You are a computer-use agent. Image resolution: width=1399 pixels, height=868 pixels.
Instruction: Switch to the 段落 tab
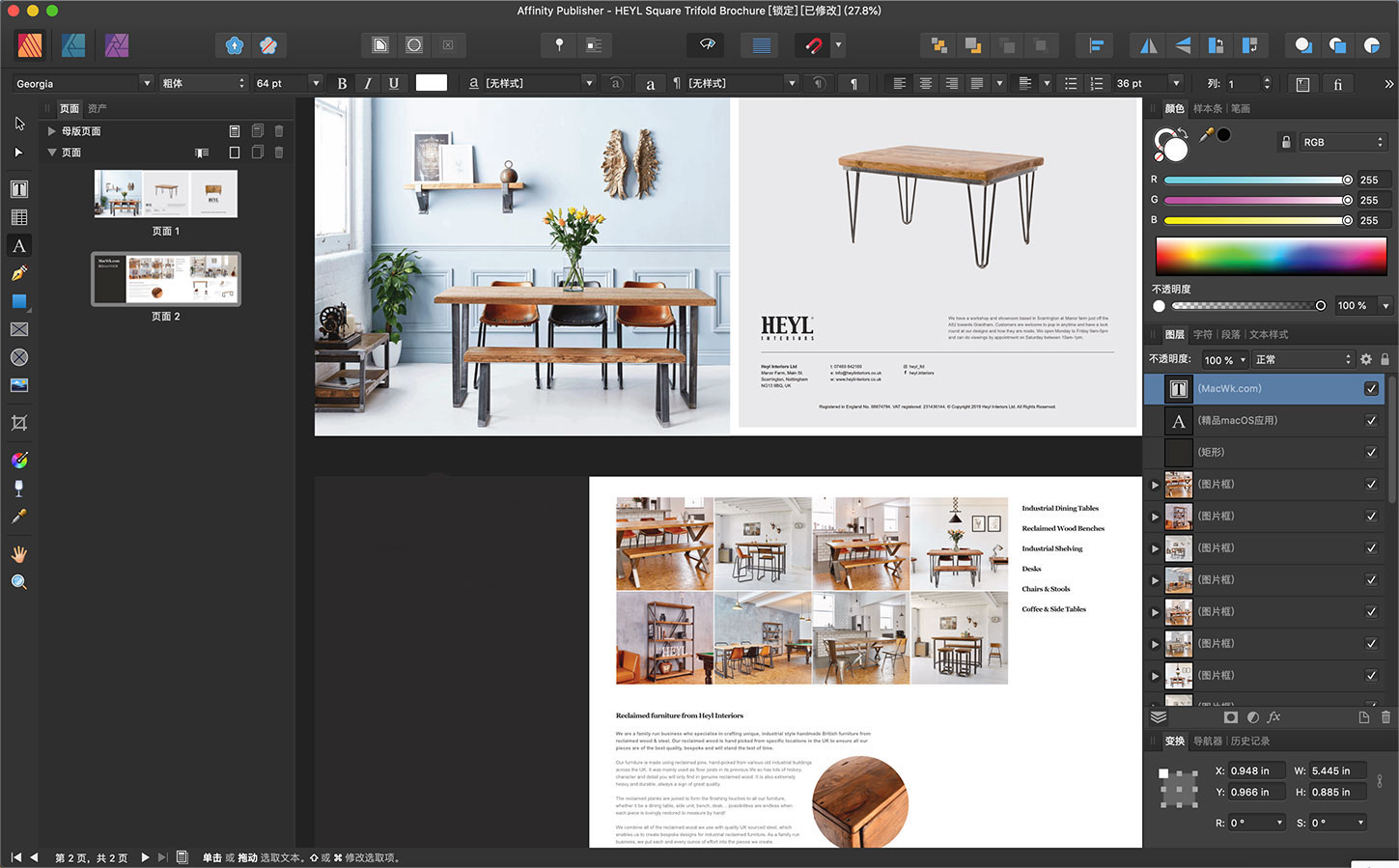pyautogui.click(x=1230, y=335)
